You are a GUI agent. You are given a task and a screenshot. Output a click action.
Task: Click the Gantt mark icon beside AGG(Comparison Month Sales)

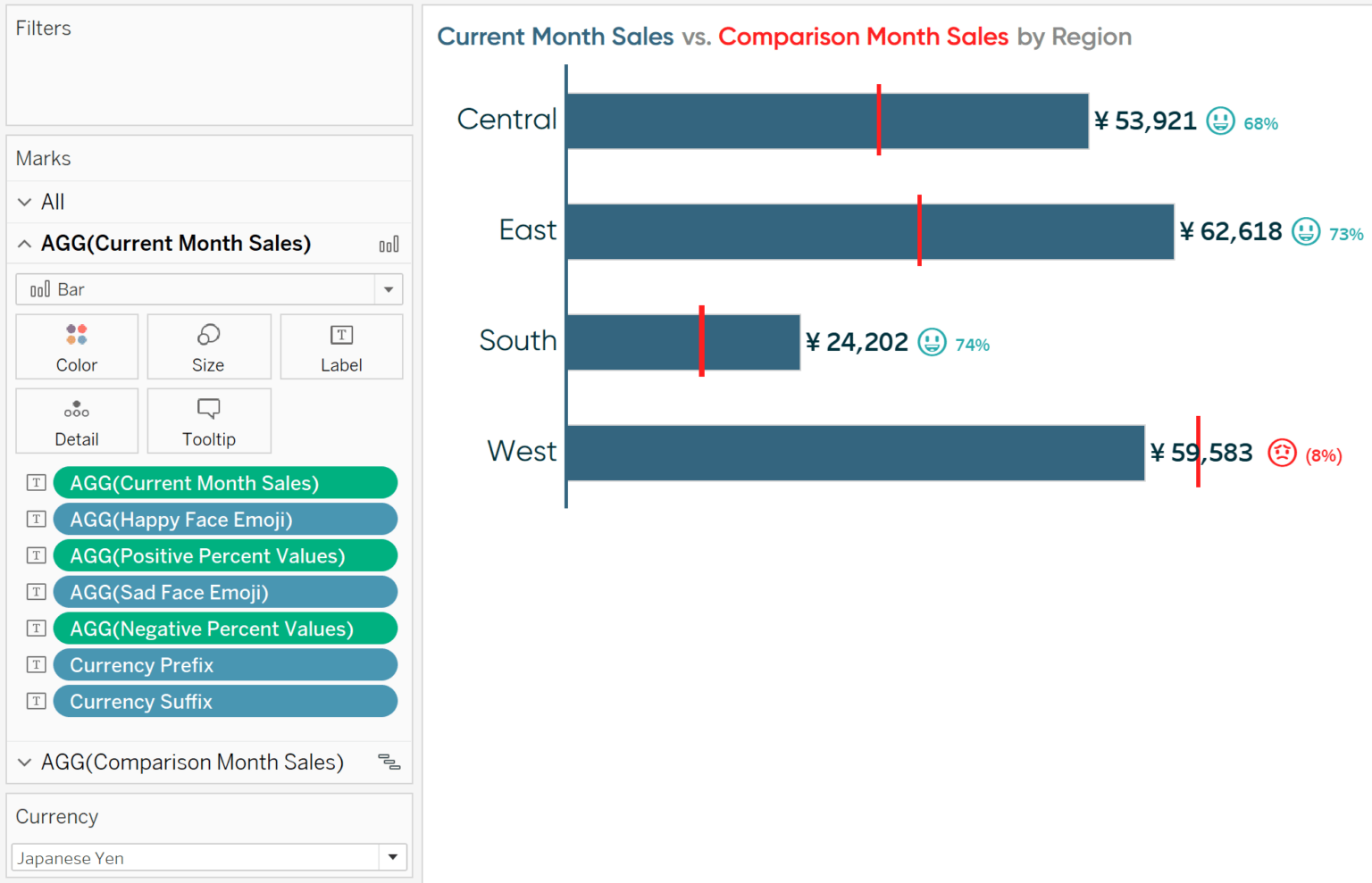(389, 762)
